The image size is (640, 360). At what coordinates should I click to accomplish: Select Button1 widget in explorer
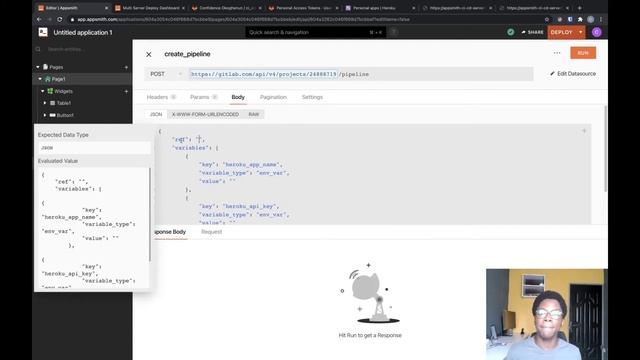[65, 116]
